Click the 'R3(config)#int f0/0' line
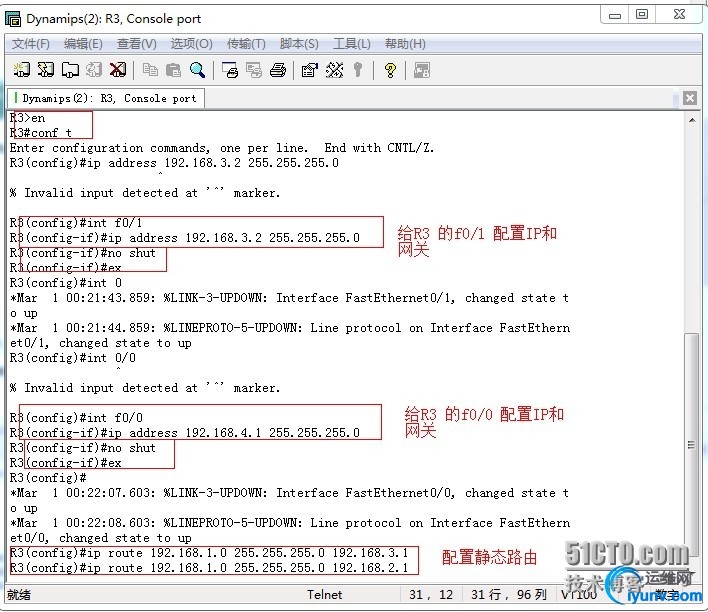The image size is (708, 612). click(x=76, y=418)
